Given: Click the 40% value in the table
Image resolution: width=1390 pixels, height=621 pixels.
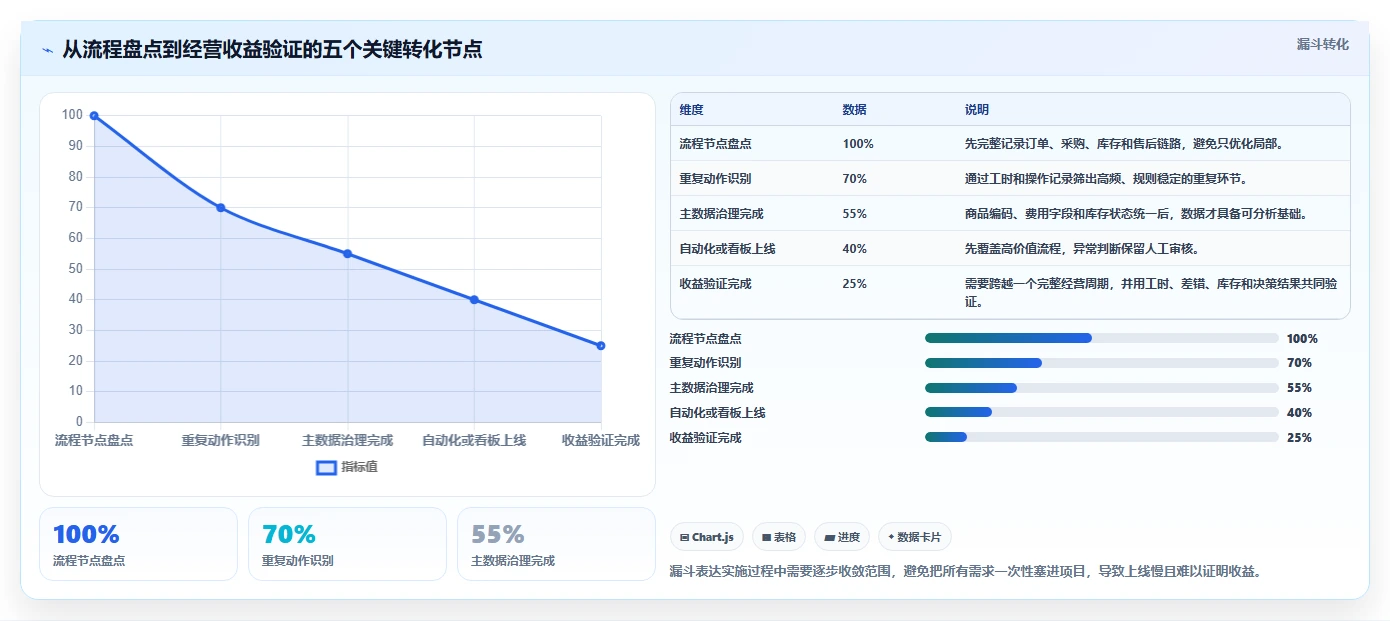Looking at the screenshot, I should coord(855,249).
